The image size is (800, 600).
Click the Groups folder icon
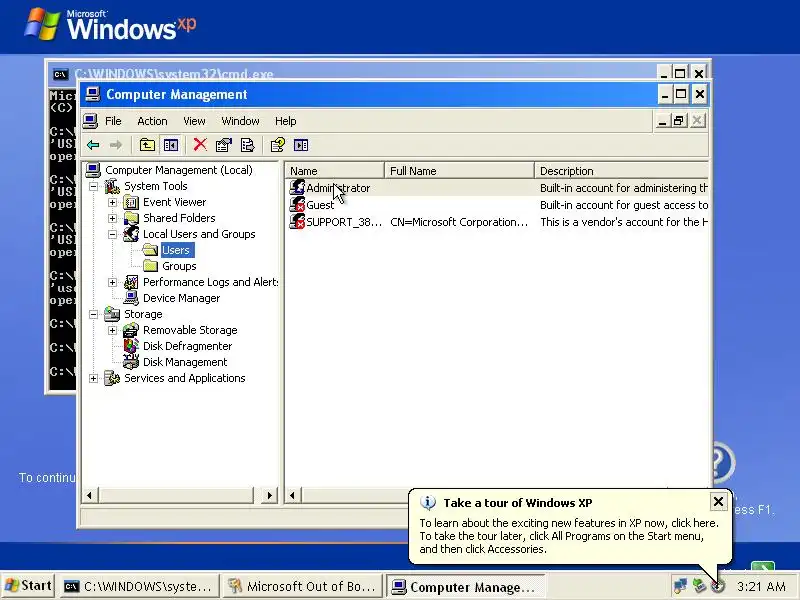click(151, 266)
